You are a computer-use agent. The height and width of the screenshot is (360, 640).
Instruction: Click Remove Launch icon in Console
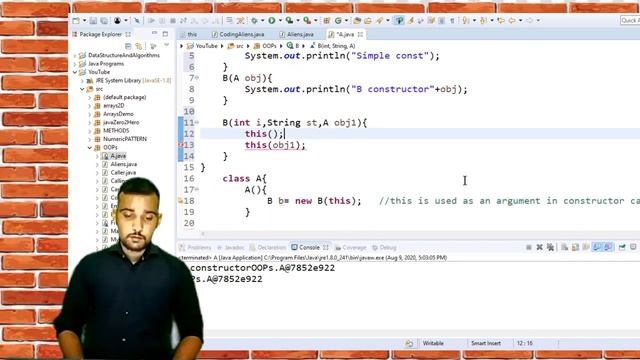pyautogui.click(x=539, y=247)
